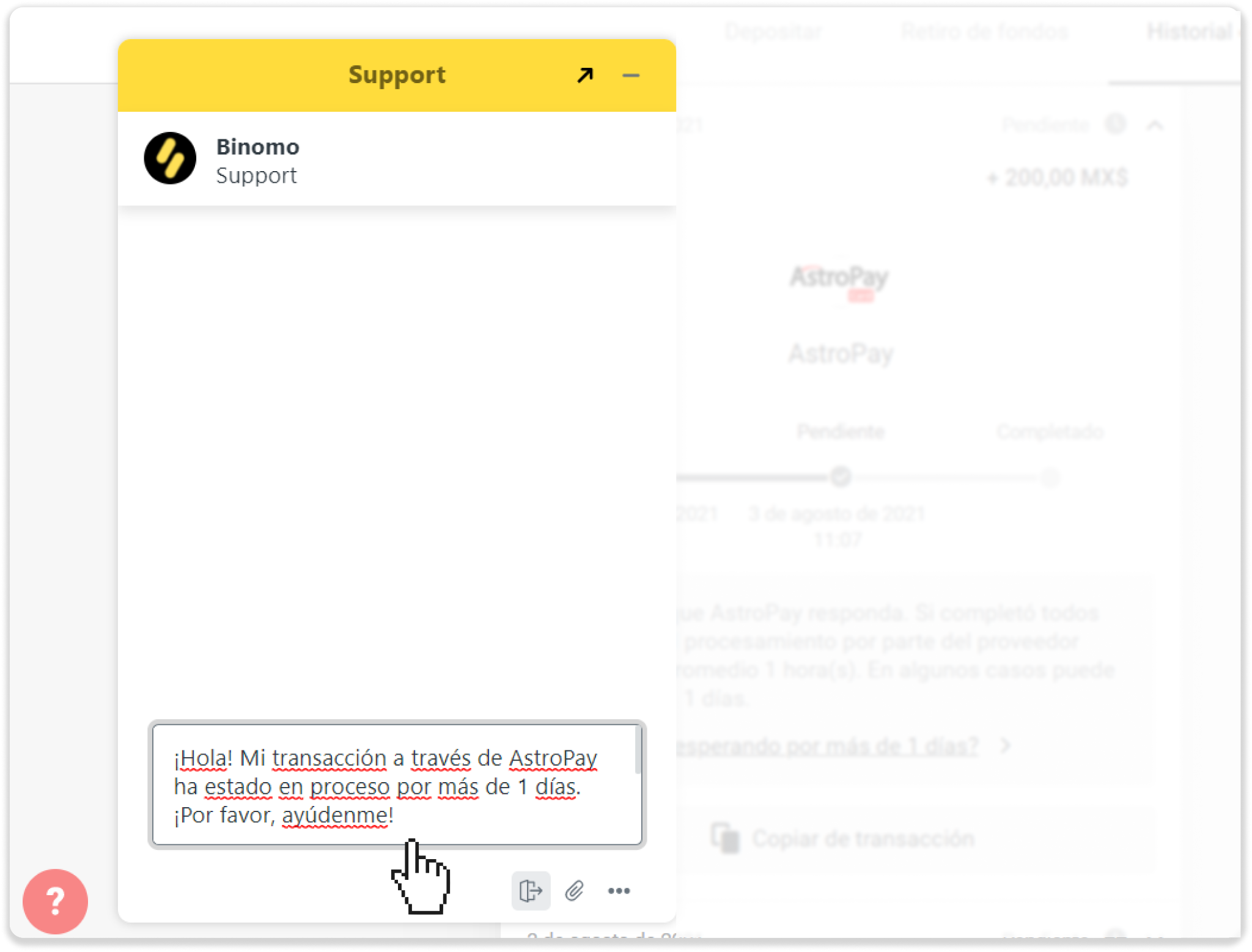This screenshot has height=952, width=1252.
Task: Click the copy transaction icon
Action: pos(725,838)
